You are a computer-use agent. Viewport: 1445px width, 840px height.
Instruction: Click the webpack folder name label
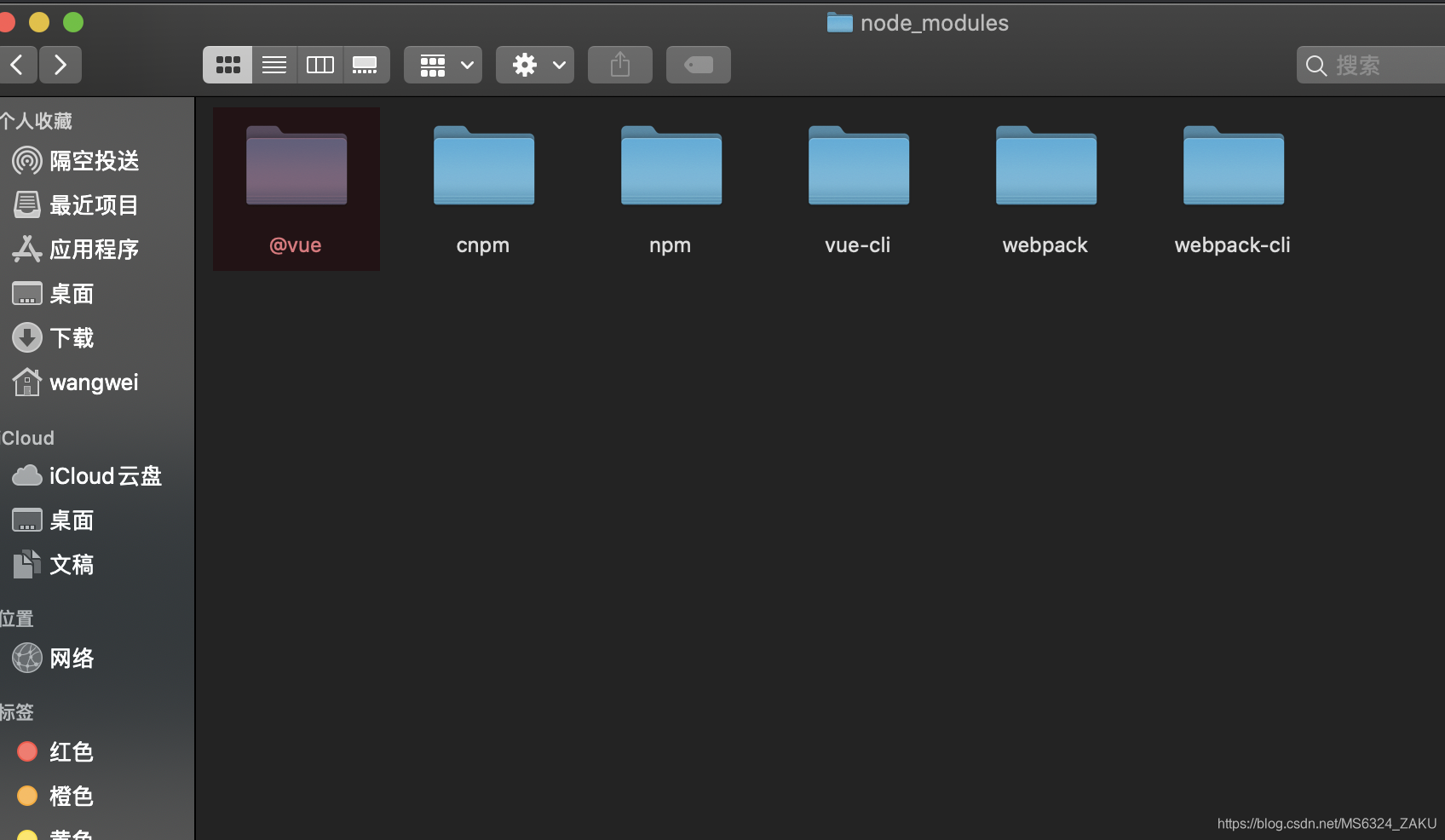tap(1045, 245)
